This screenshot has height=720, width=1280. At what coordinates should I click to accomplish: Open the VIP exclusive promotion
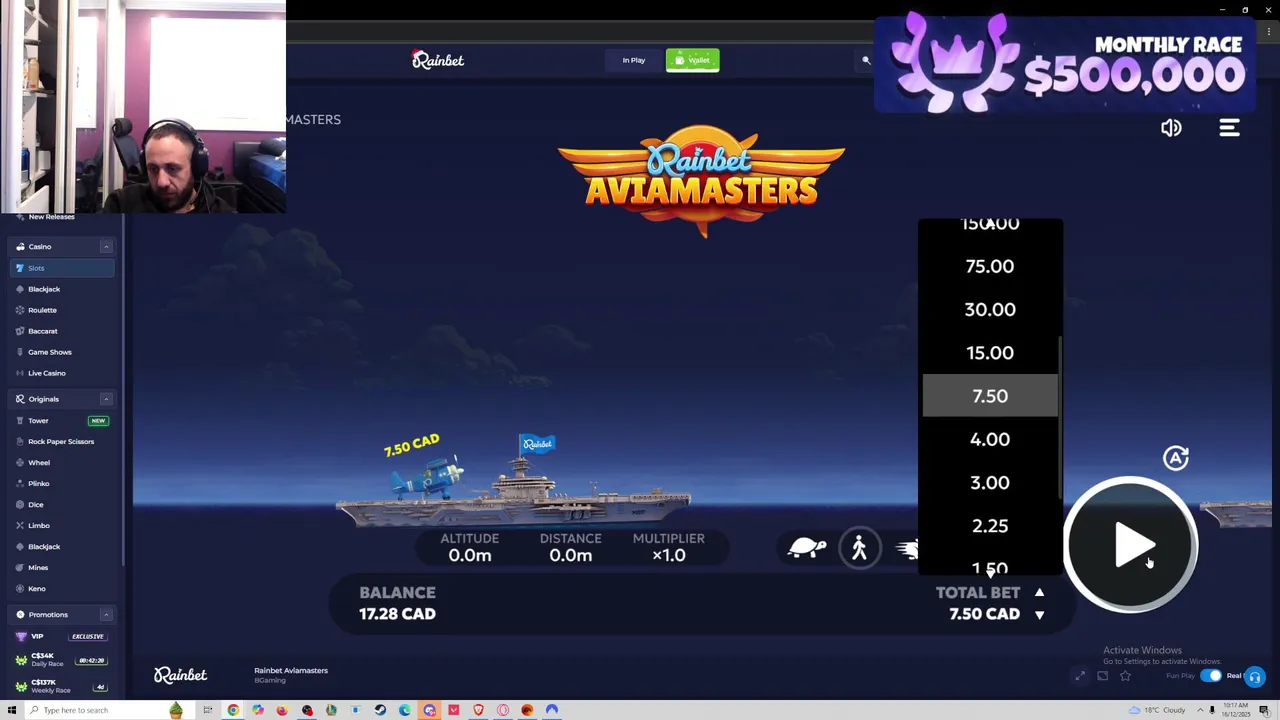pyautogui.click(x=62, y=637)
